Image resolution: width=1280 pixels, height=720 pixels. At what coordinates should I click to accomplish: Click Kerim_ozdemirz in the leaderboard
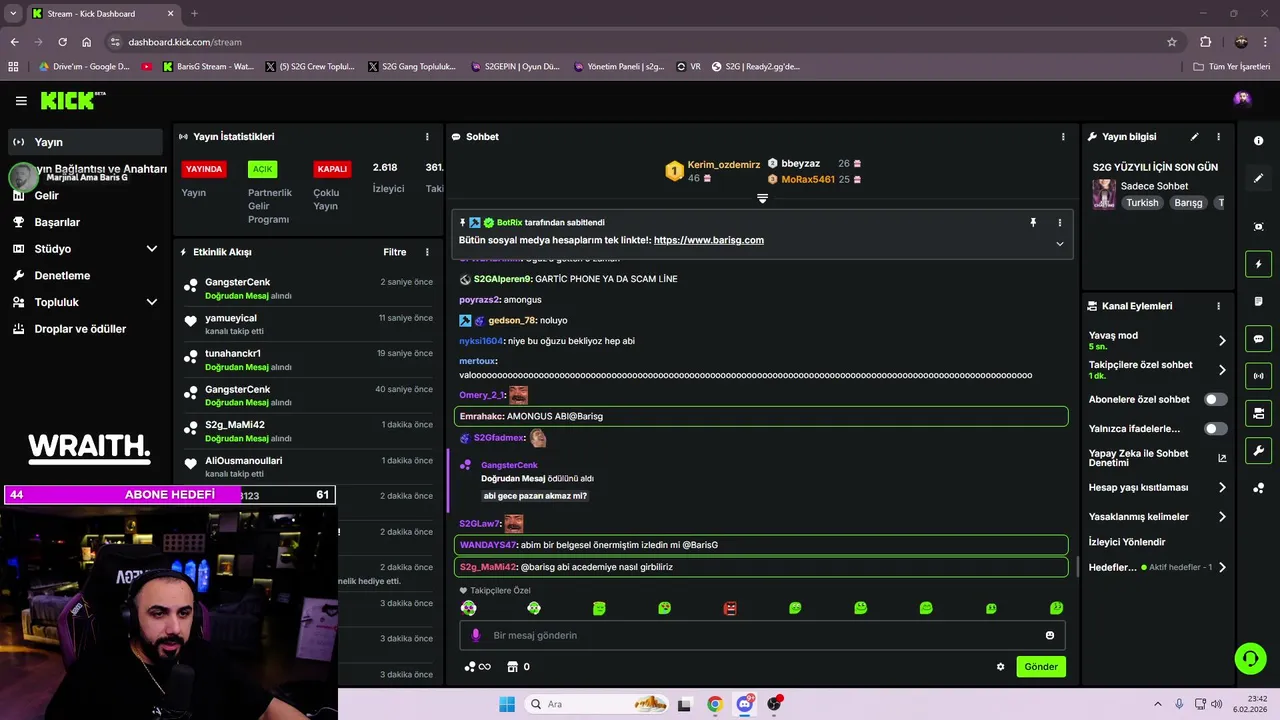[x=724, y=164]
